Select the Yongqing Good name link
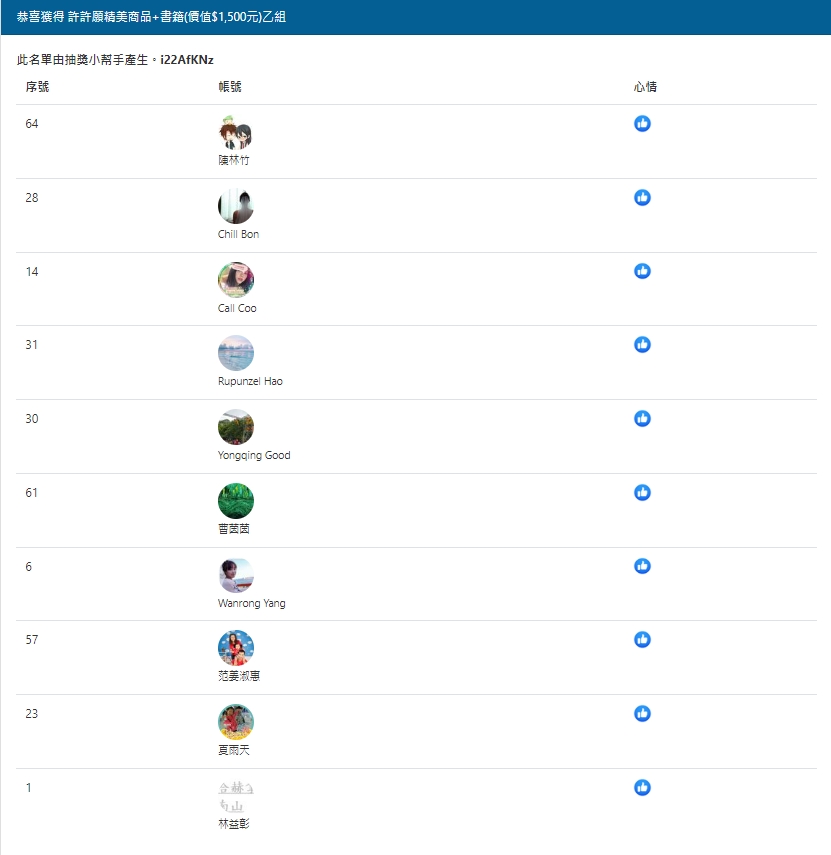The height and width of the screenshot is (855, 831). pos(254,455)
